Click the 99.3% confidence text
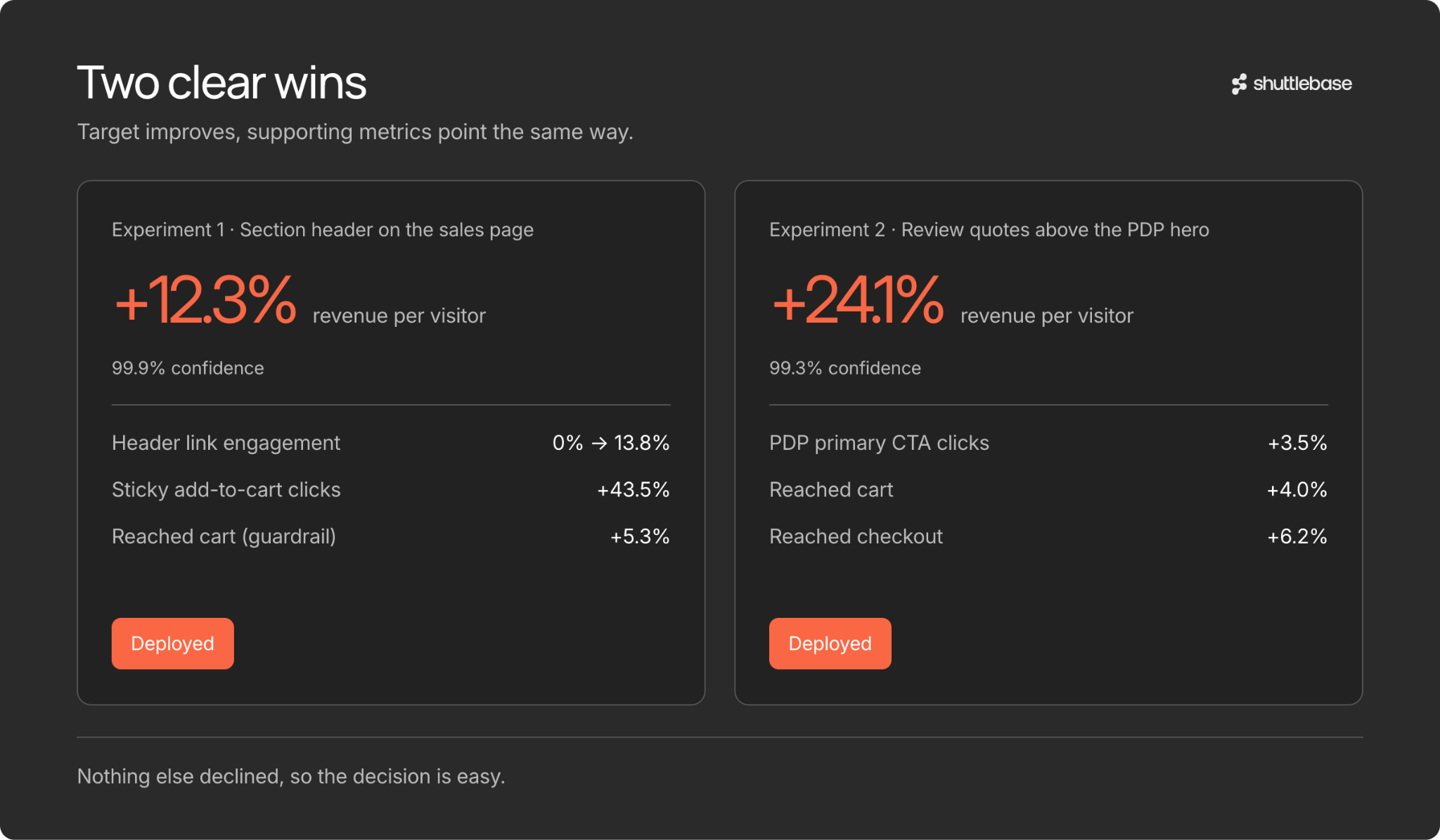 (x=845, y=368)
